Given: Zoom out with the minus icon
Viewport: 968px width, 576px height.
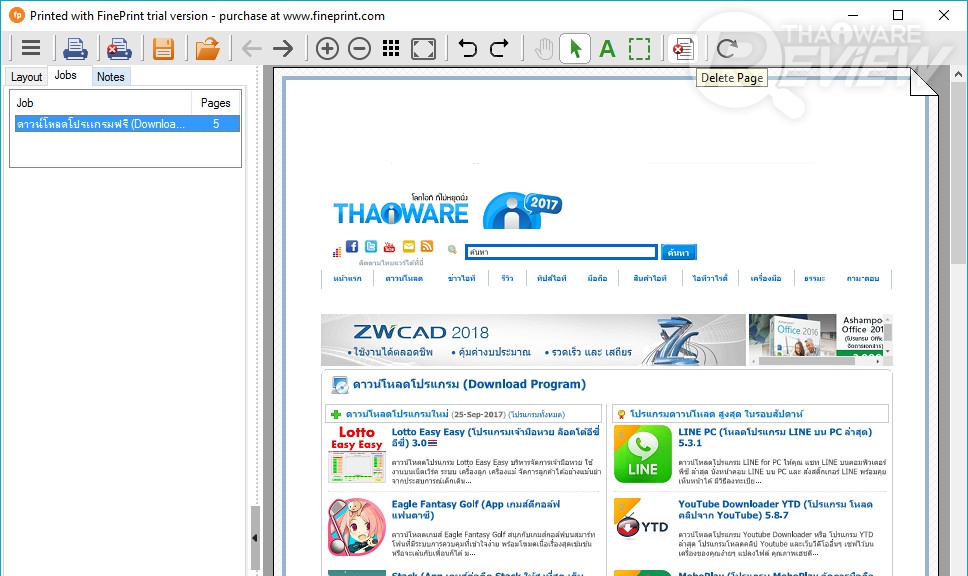Looking at the screenshot, I should click(359, 48).
